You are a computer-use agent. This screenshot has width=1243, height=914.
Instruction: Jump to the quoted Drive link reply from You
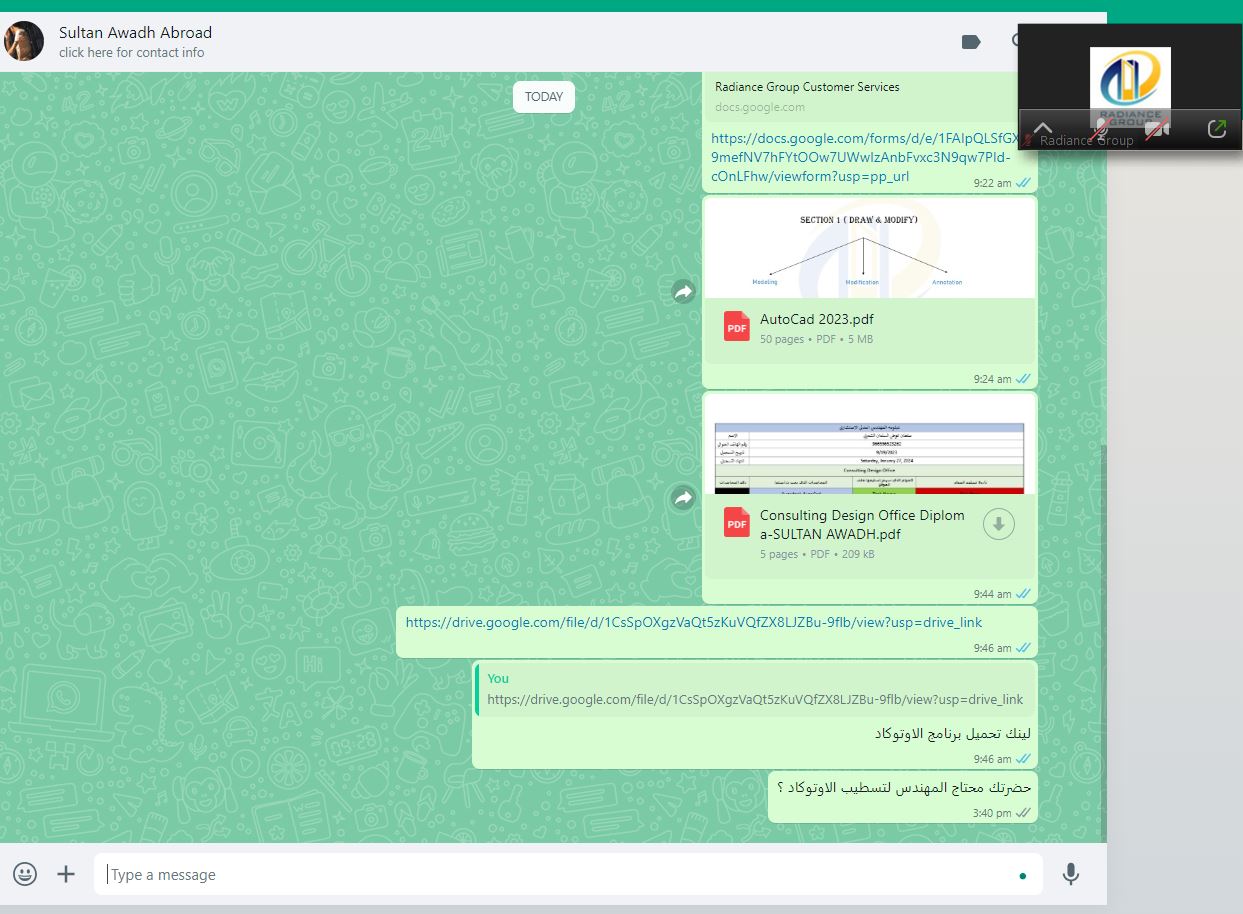pos(755,689)
